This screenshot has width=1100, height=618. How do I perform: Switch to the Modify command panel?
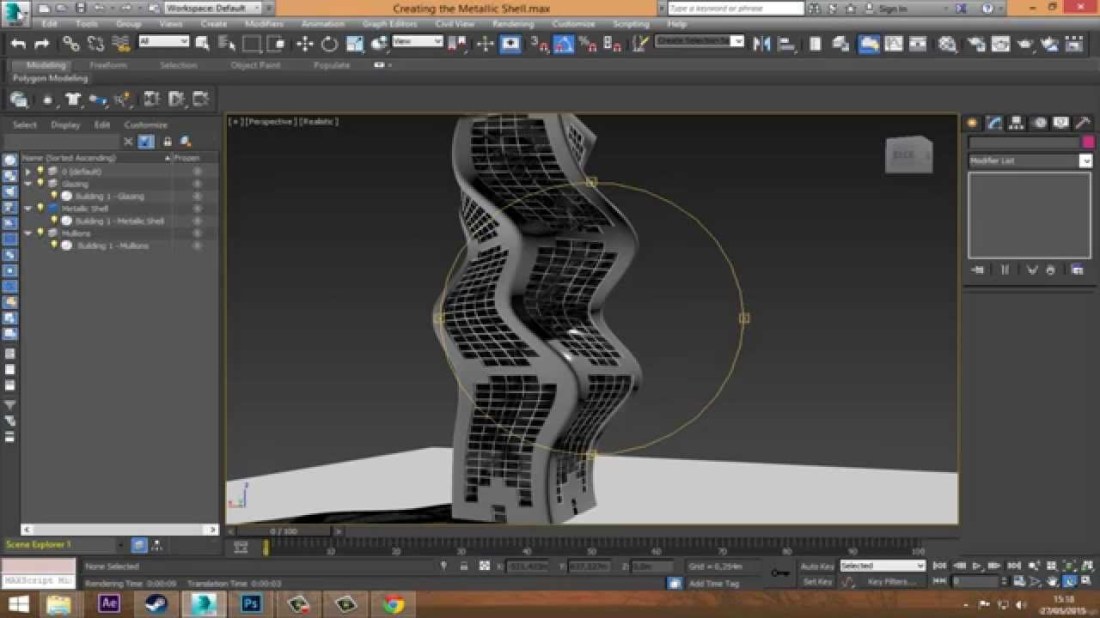click(995, 123)
